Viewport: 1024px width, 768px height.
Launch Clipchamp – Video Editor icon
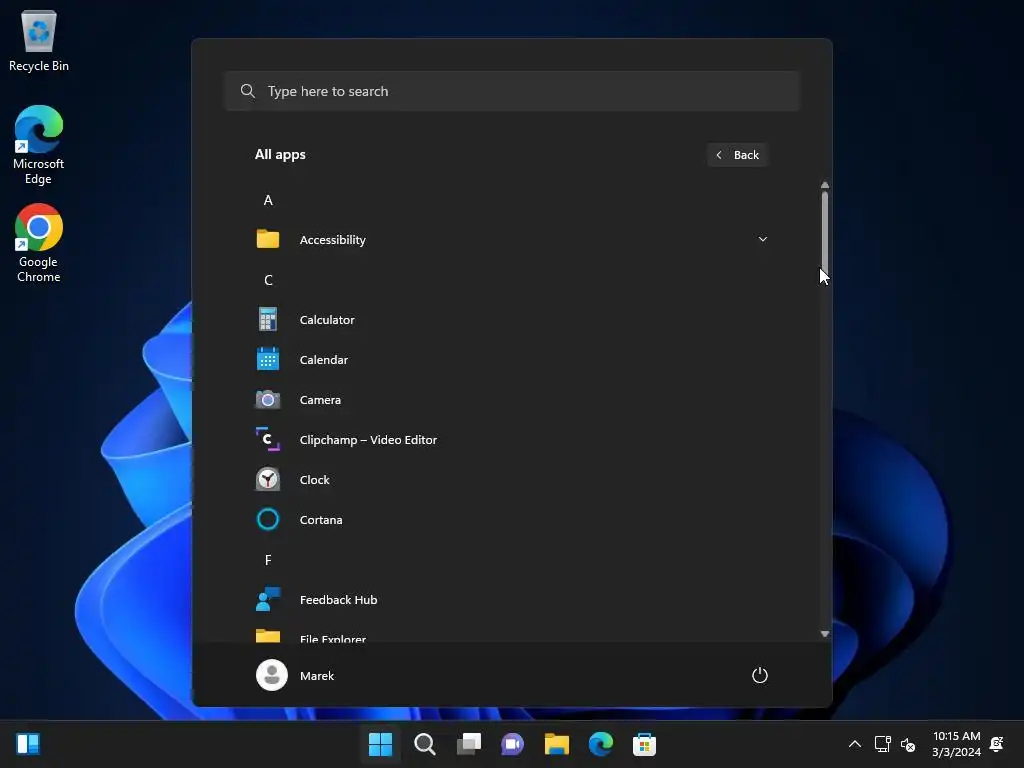point(268,440)
